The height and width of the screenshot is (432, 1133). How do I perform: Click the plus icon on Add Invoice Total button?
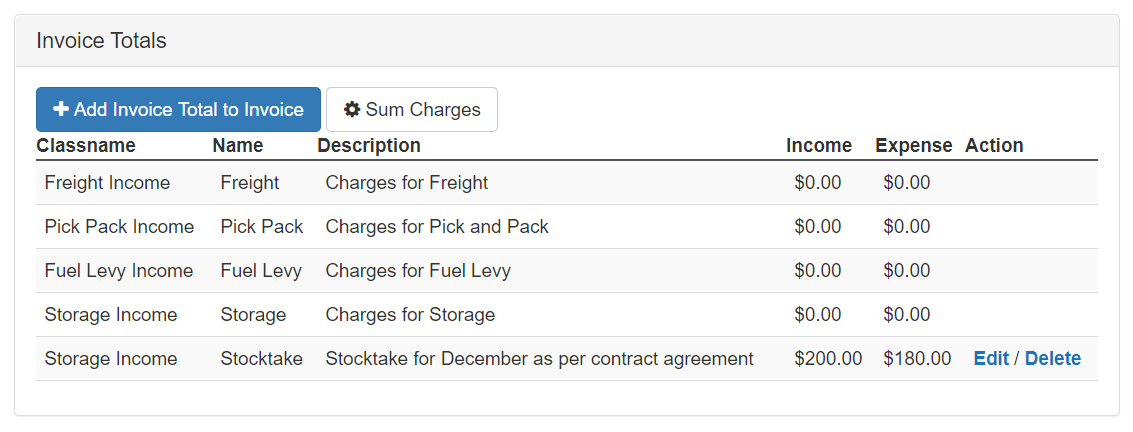click(61, 110)
